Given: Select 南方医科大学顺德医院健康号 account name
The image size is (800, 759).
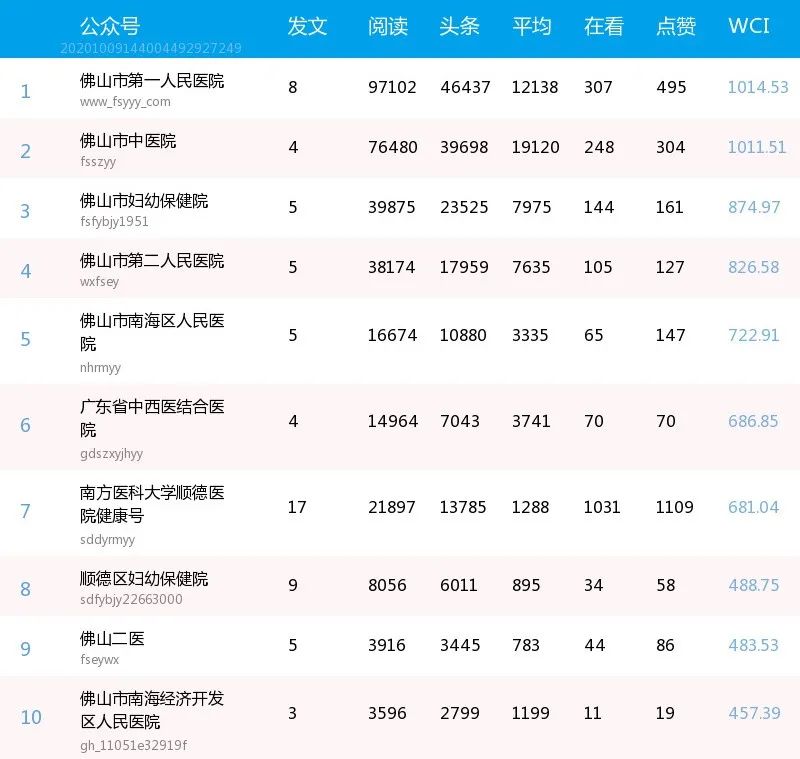Looking at the screenshot, I should 152,504.
